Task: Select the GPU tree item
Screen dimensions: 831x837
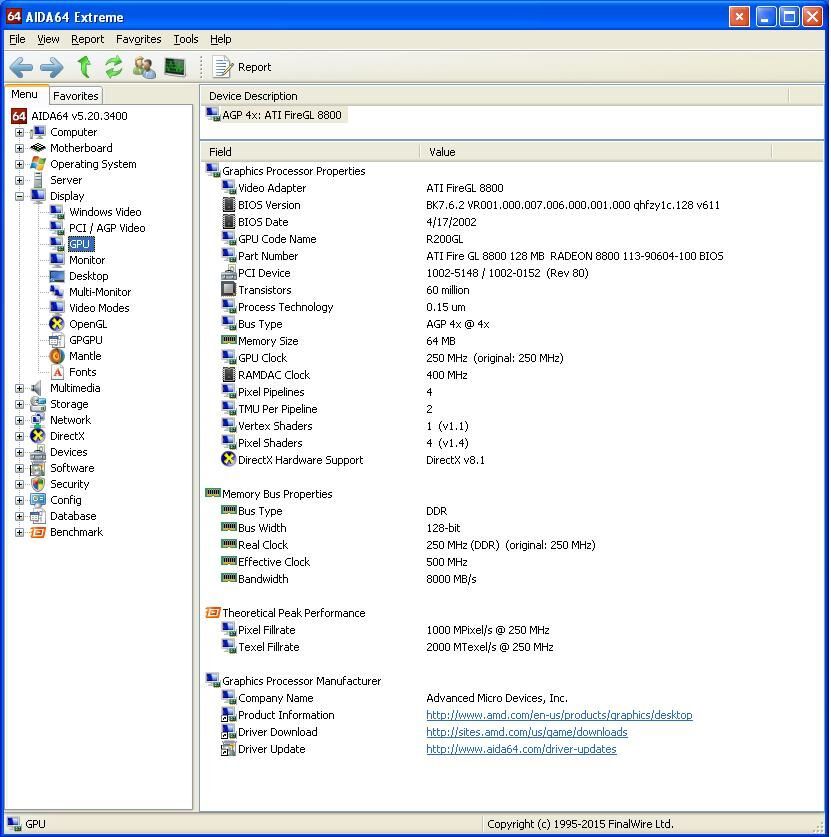Action: click(80, 244)
